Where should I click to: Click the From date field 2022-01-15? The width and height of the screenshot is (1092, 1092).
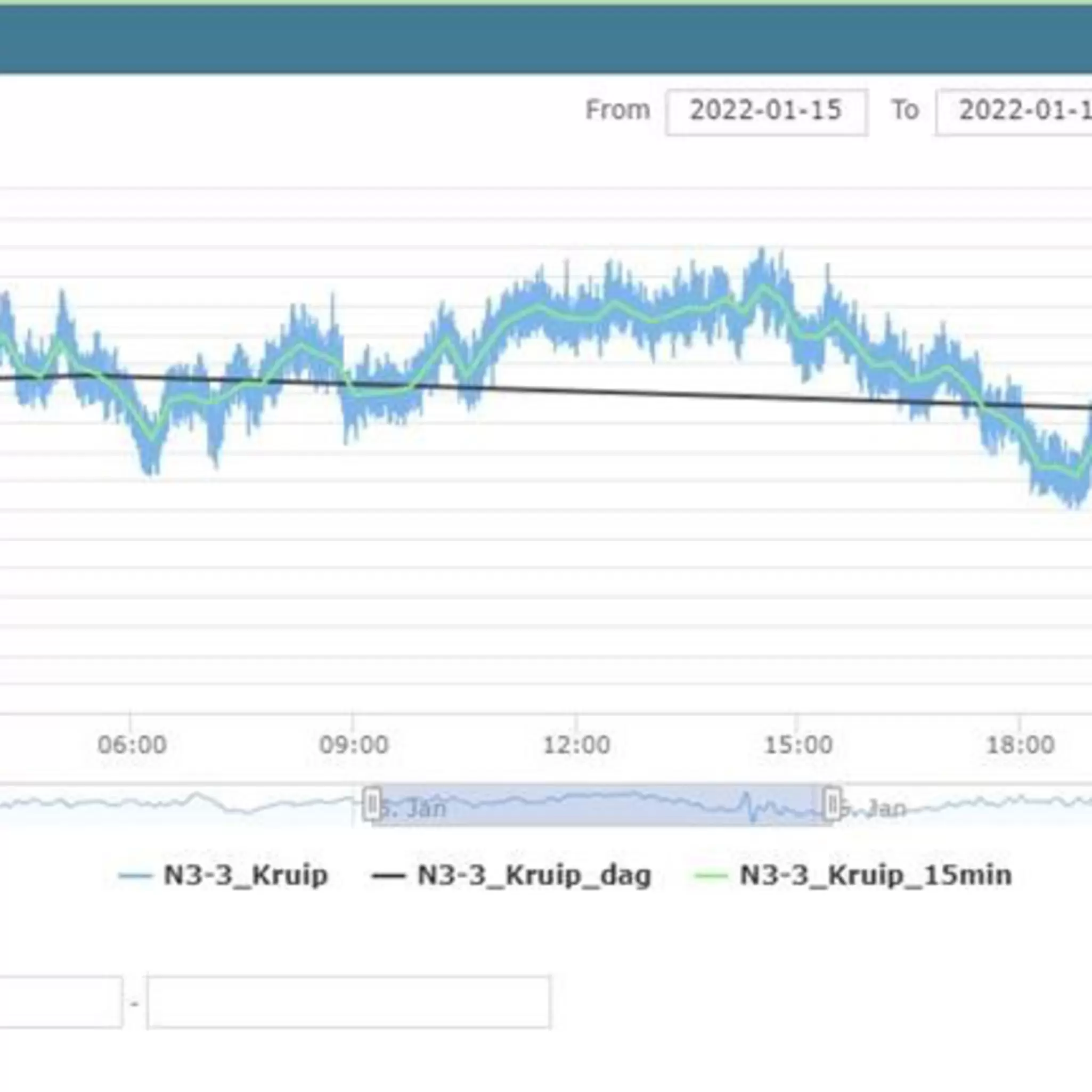coord(767,112)
